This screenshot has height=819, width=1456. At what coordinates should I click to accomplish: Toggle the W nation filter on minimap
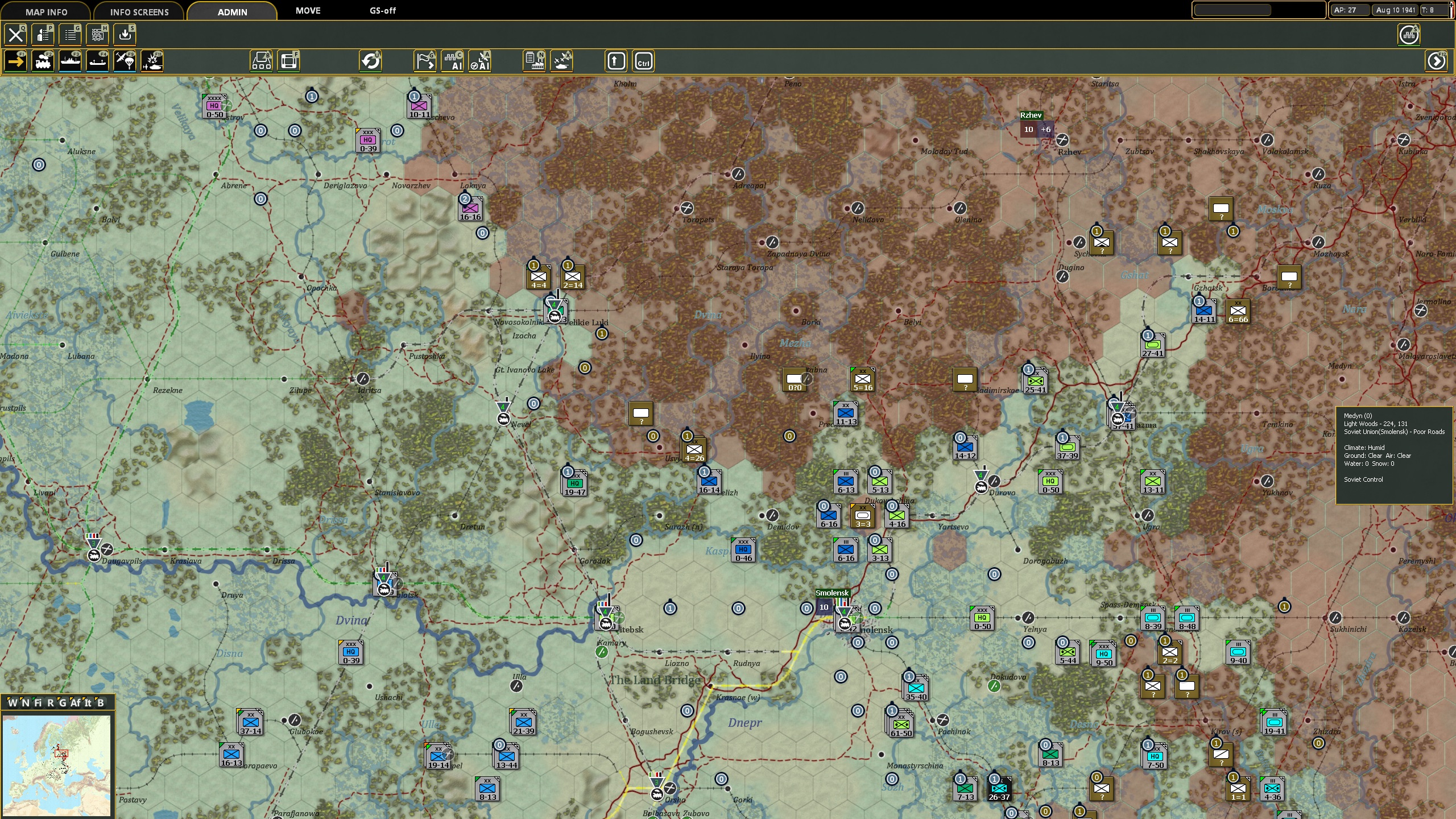[13, 702]
